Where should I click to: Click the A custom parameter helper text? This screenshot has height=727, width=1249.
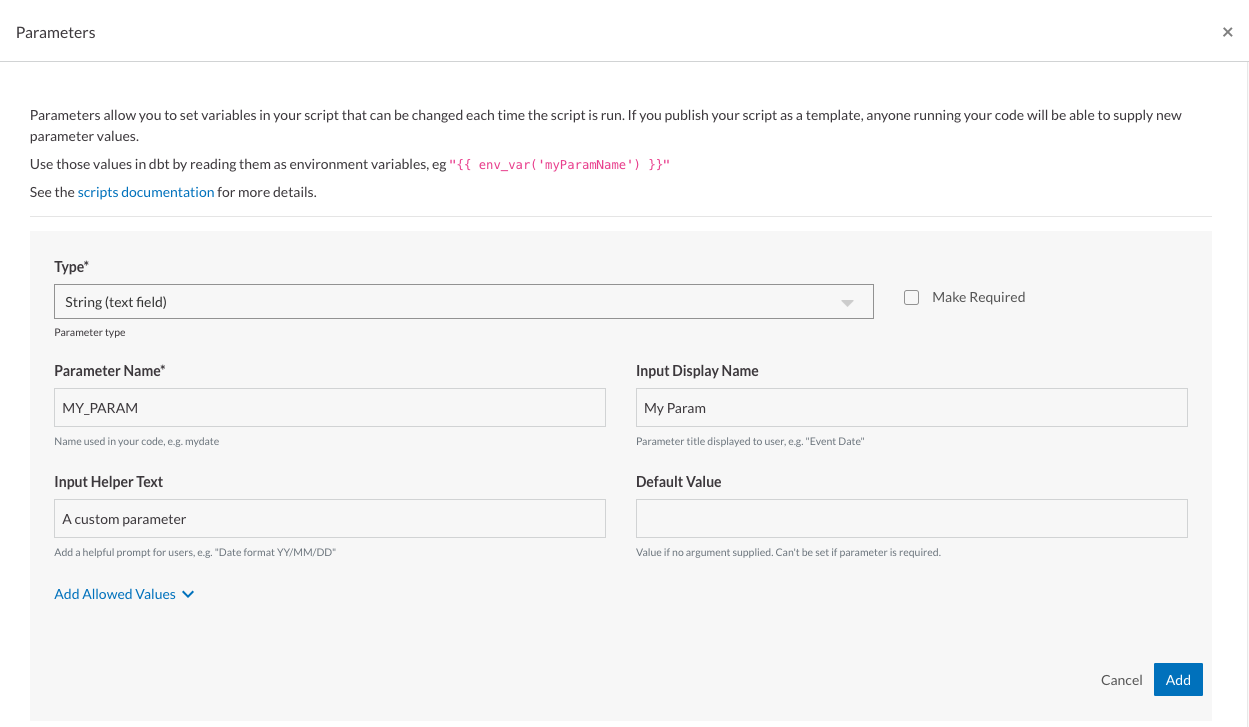(x=329, y=518)
